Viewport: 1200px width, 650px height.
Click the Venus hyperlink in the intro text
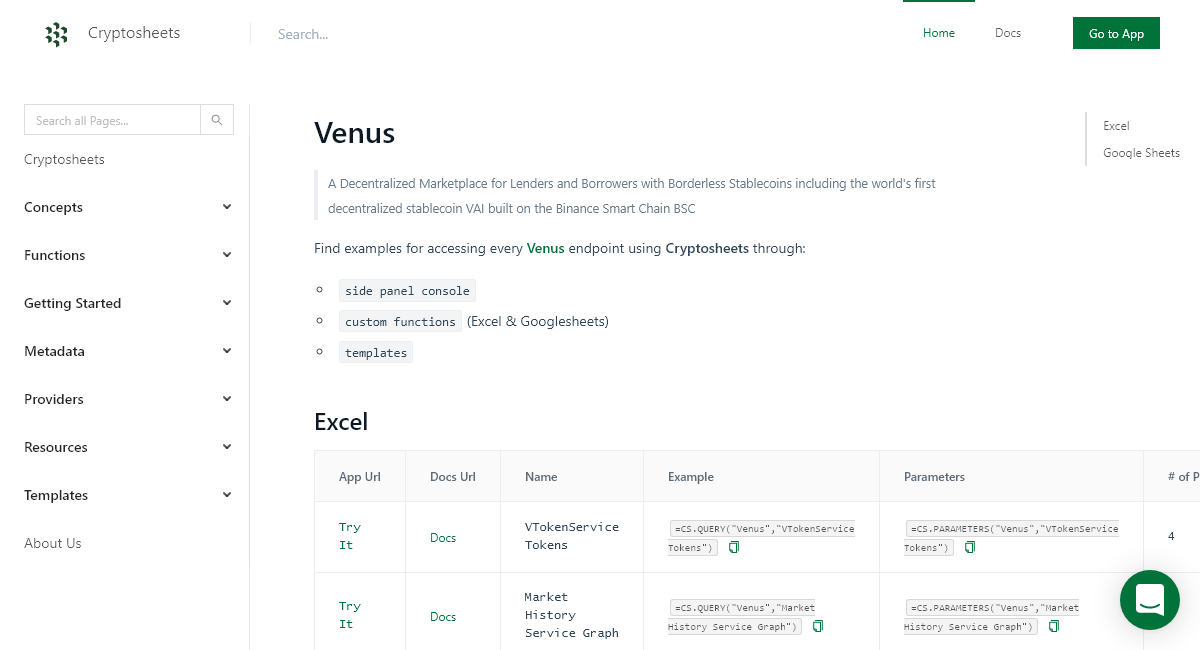[545, 248]
